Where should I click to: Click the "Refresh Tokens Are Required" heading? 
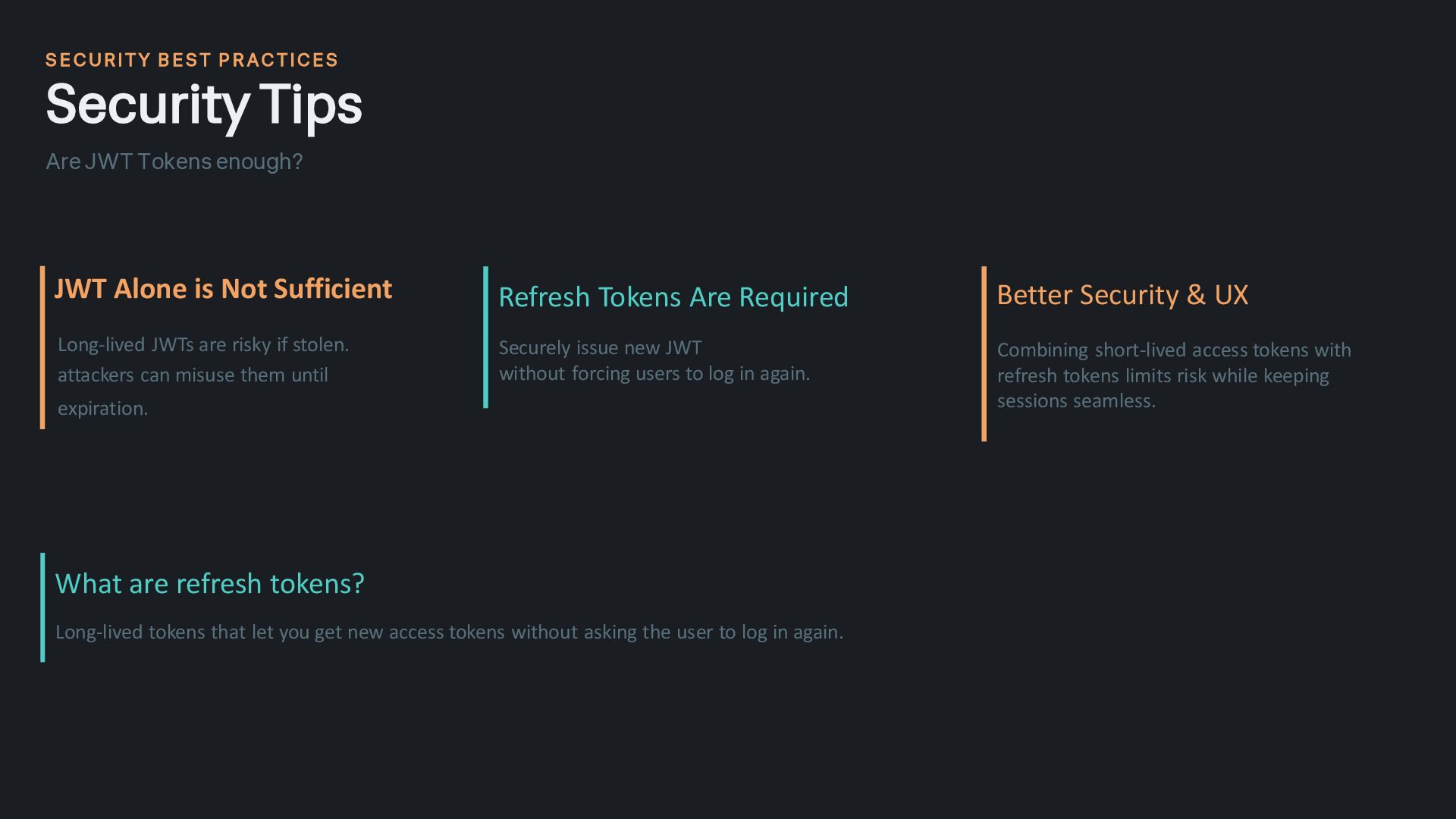point(673,297)
